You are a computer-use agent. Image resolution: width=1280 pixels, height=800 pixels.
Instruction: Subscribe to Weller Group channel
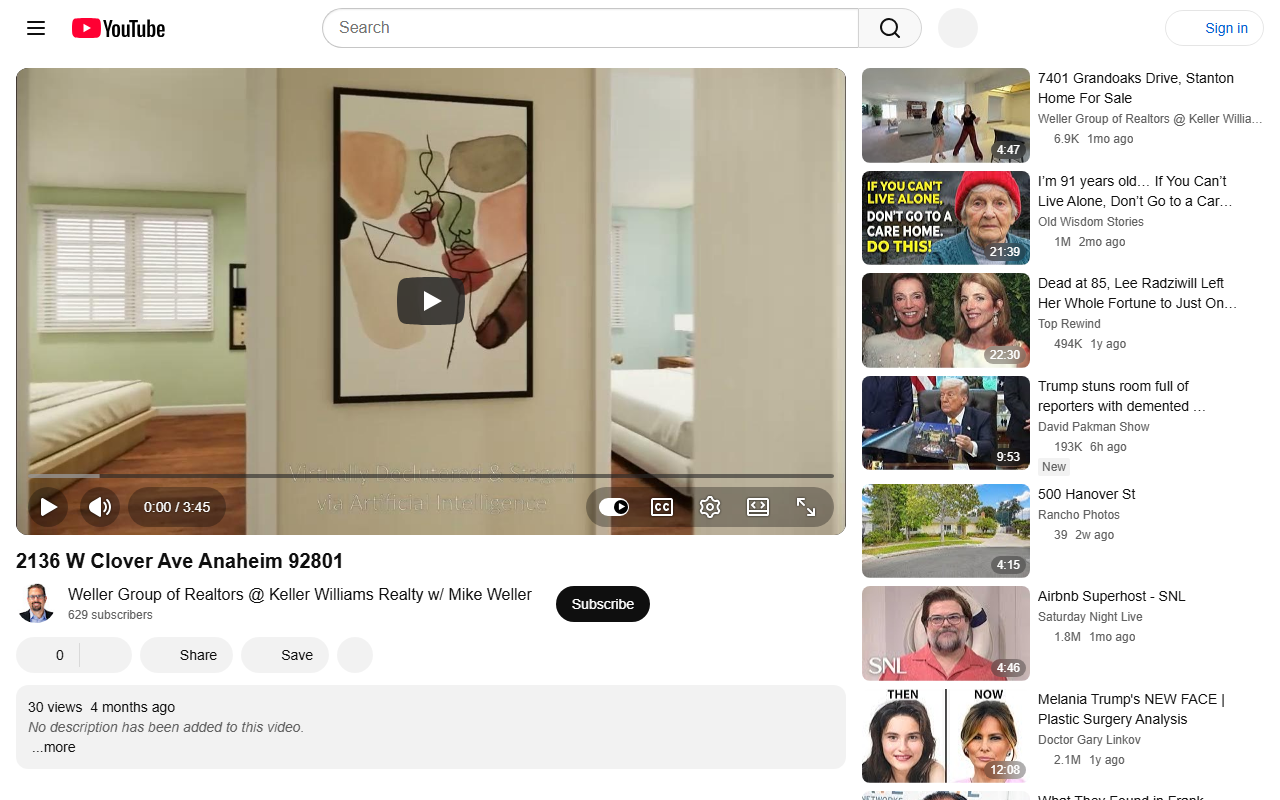point(603,604)
